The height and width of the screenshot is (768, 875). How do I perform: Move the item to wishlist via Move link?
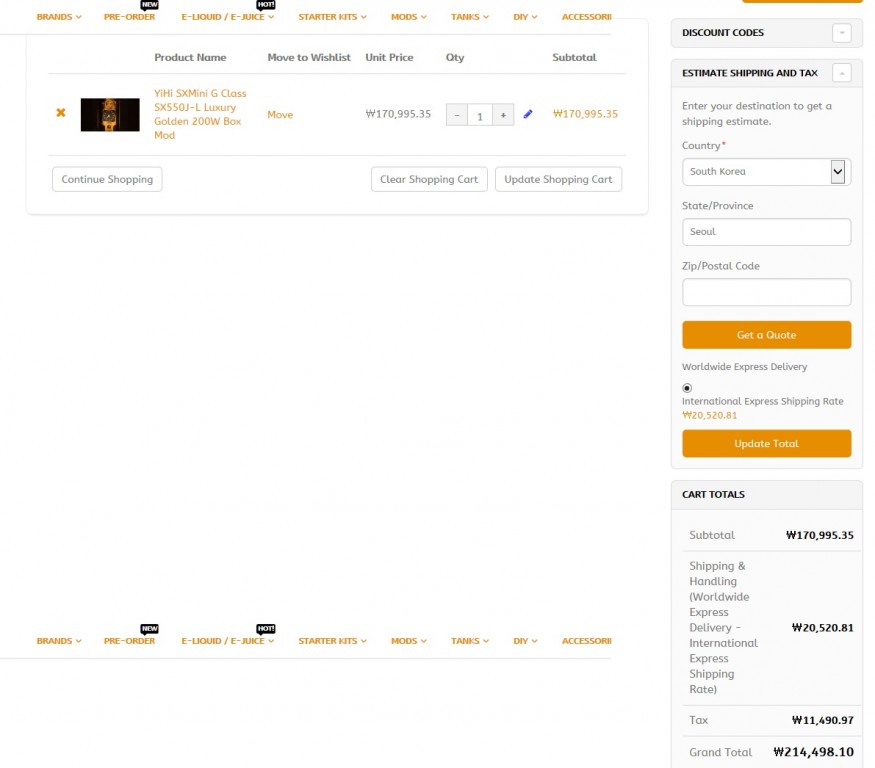[280, 115]
